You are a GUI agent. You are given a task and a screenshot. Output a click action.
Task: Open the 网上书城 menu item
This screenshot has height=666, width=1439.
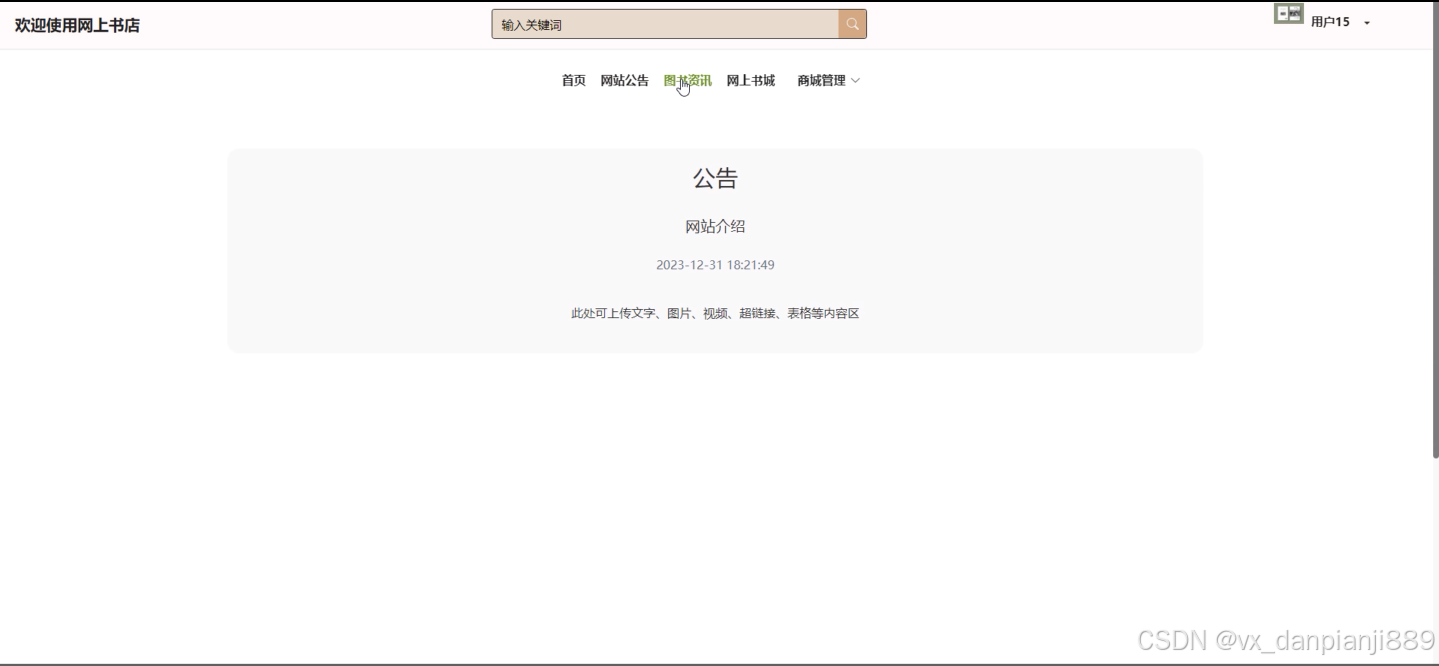point(751,81)
